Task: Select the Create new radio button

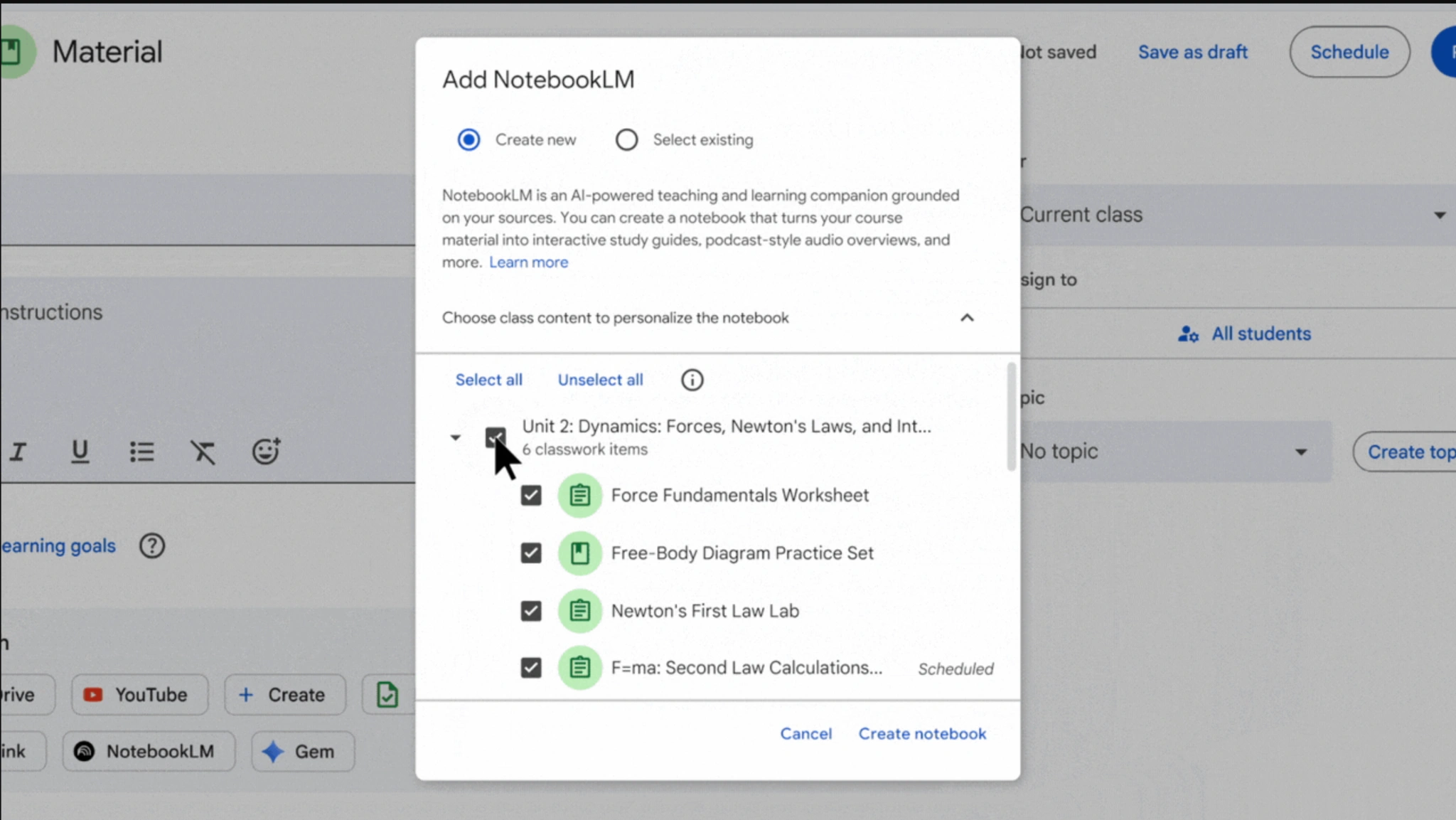Action: pos(469,139)
